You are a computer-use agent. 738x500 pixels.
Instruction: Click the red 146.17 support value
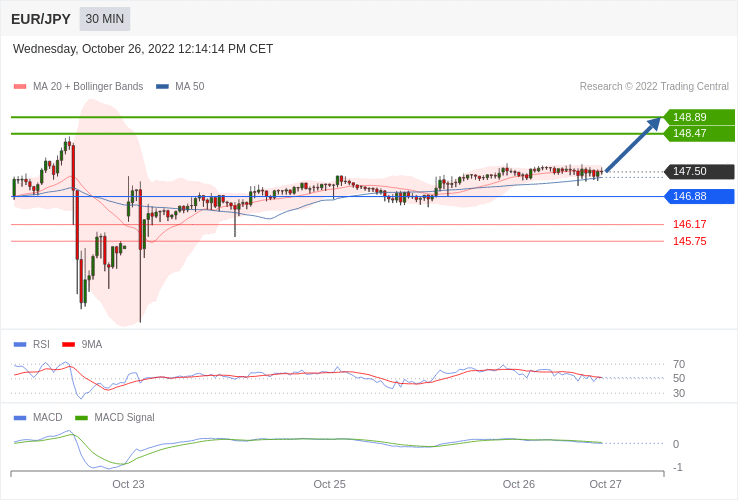click(690, 224)
